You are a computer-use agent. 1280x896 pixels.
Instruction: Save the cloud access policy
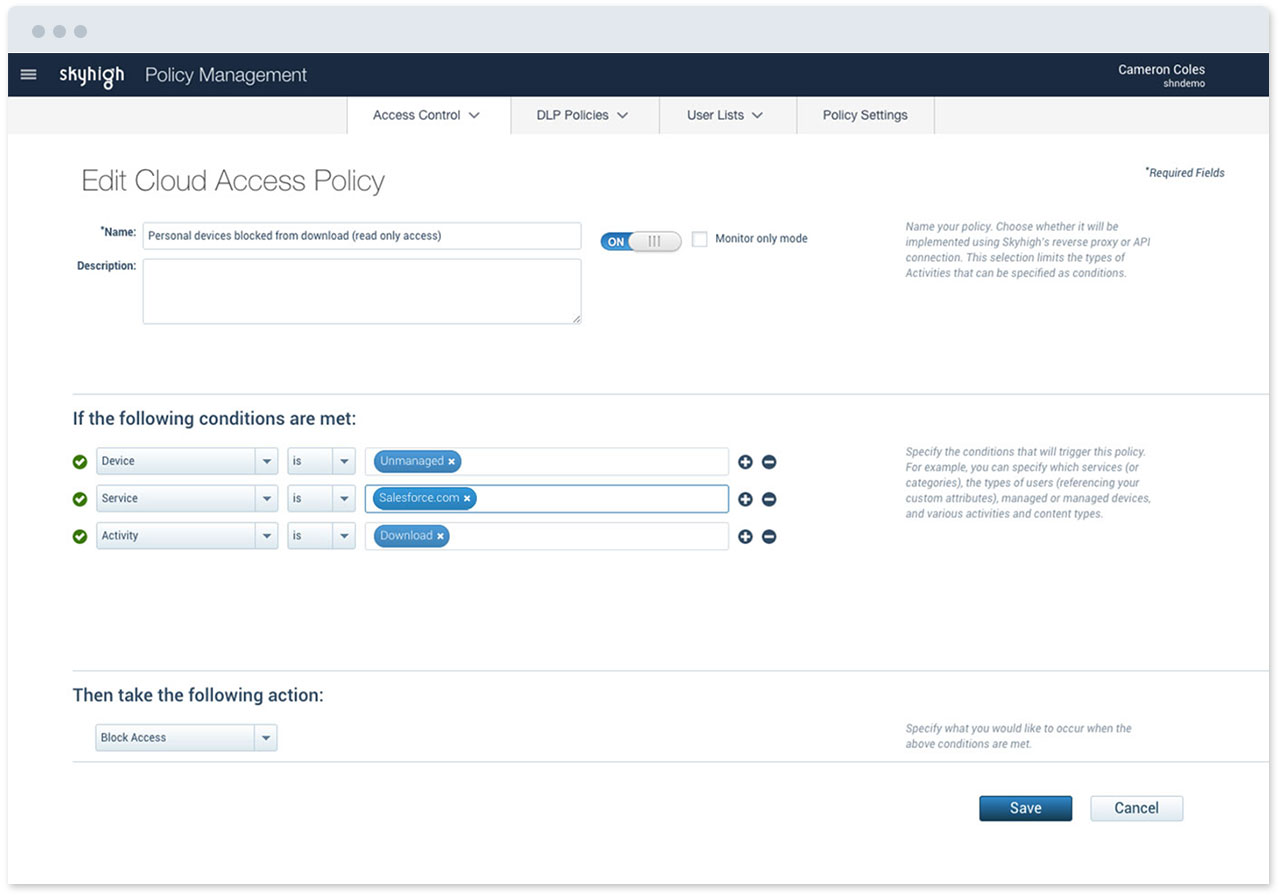tap(1025, 808)
